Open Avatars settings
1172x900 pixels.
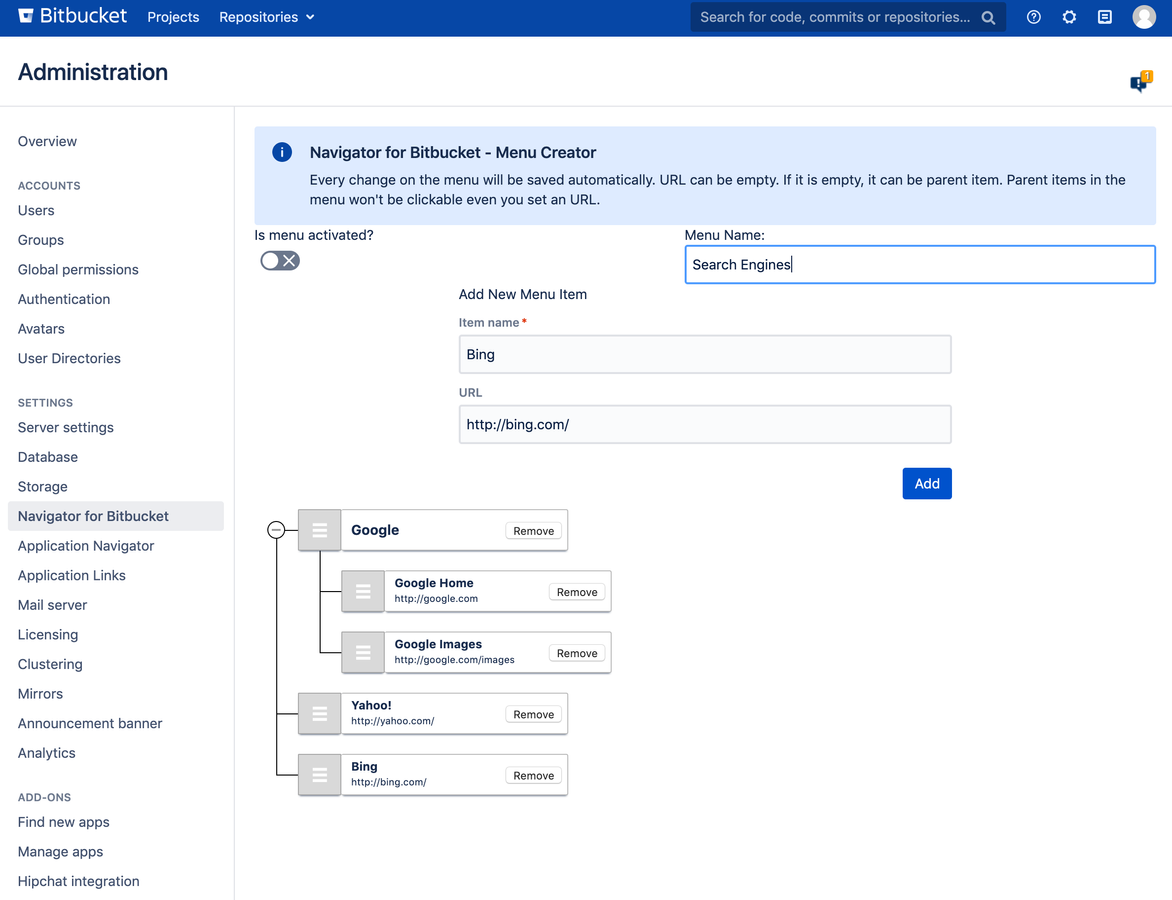pos(41,329)
